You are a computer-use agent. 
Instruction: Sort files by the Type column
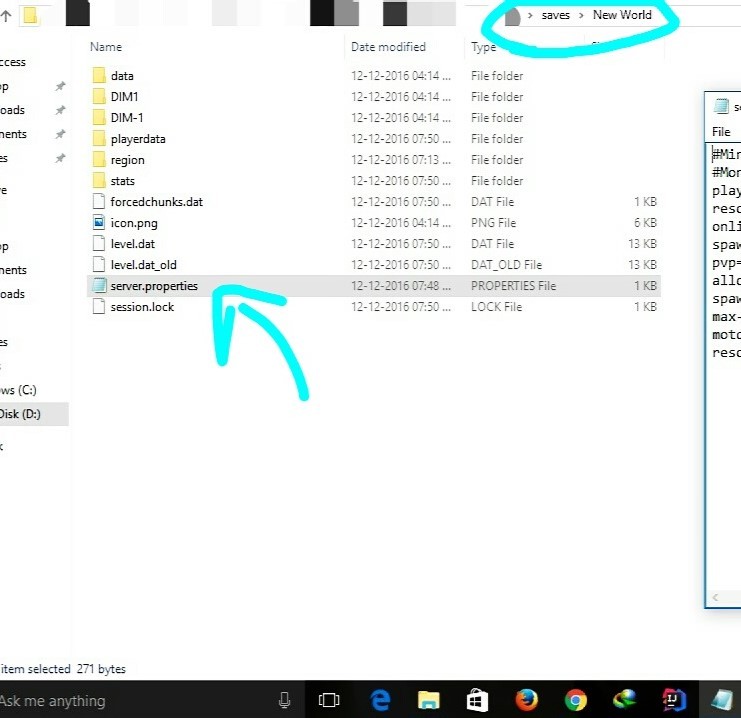[484, 47]
